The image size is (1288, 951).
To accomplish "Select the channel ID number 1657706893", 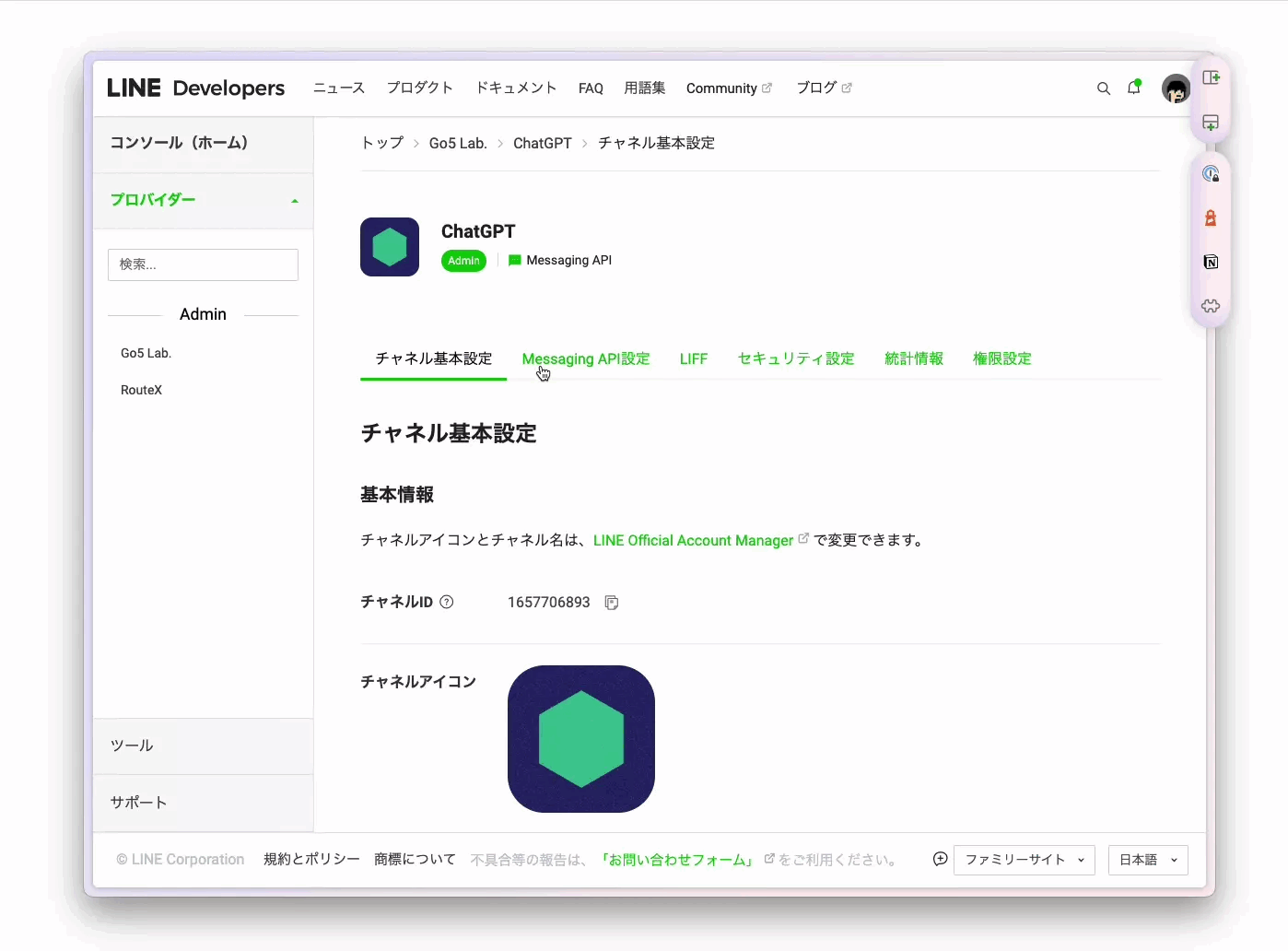I will (549, 602).
